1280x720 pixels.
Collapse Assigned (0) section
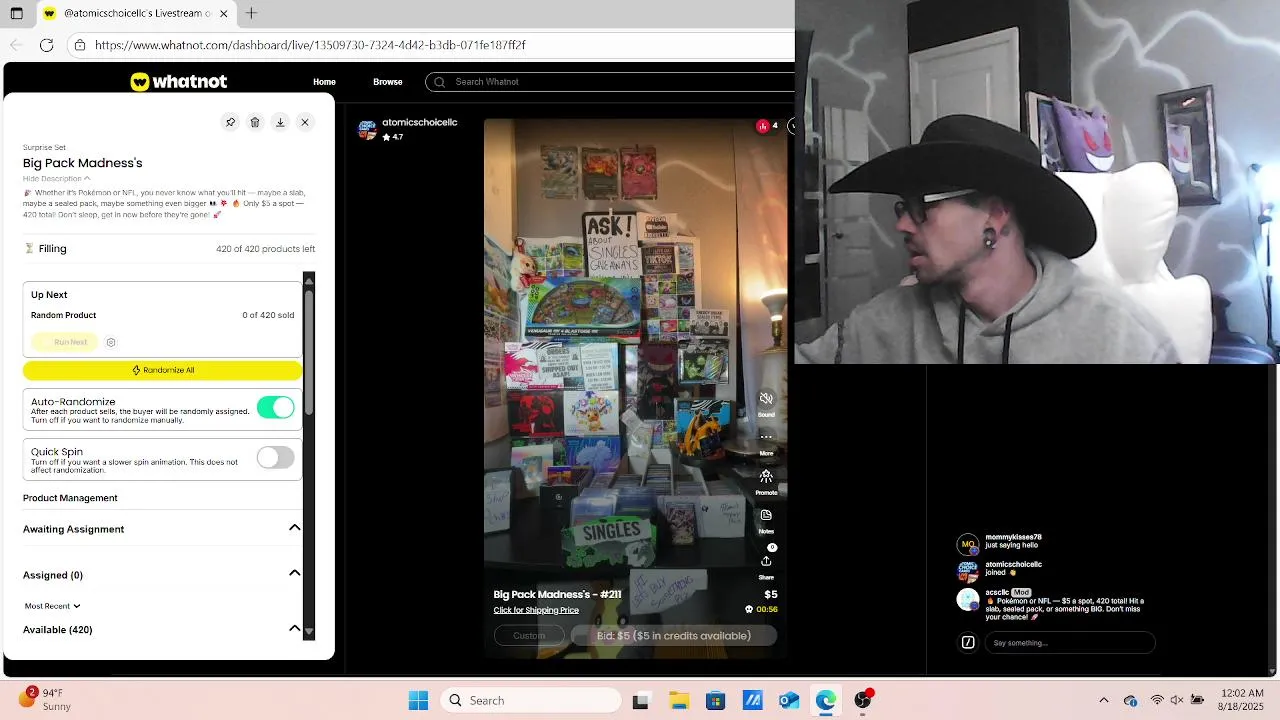tap(295, 574)
